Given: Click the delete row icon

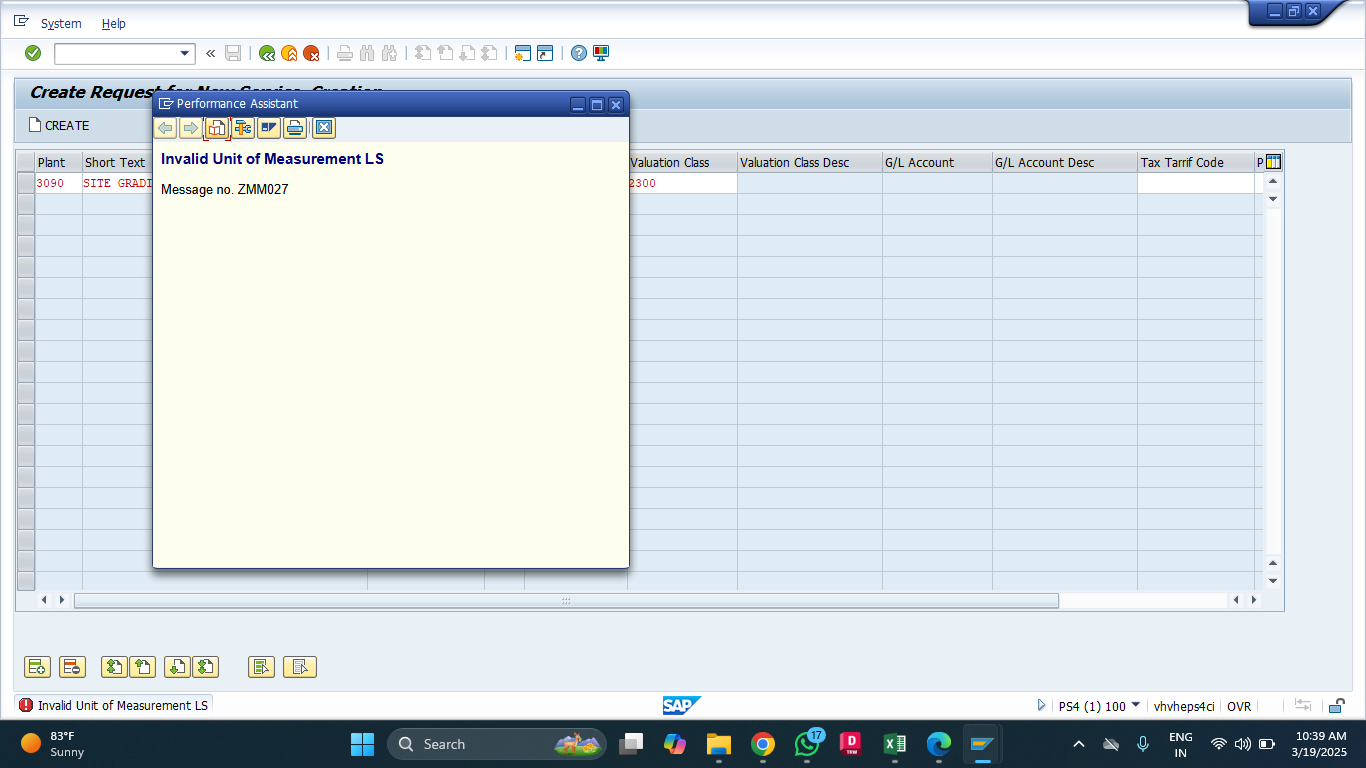Looking at the screenshot, I should tap(72, 667).
